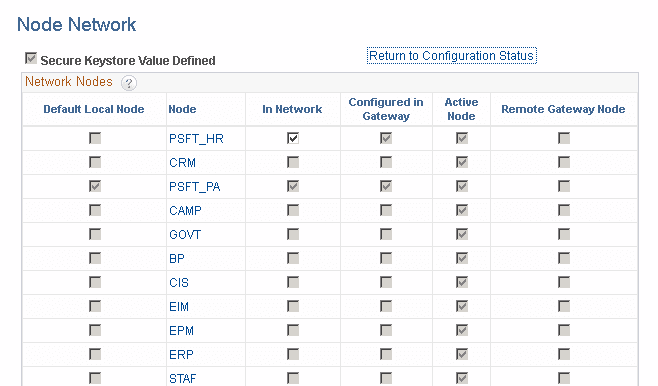
Task: Check Remote Gateway Node for PSFT_HR
Action: pyautogui.click(x=564, y=138)
